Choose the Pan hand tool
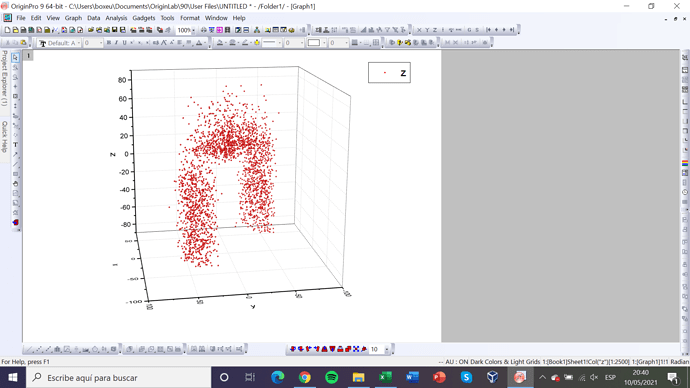Screen dimensions: 690x388 click(x=15, y=183)
